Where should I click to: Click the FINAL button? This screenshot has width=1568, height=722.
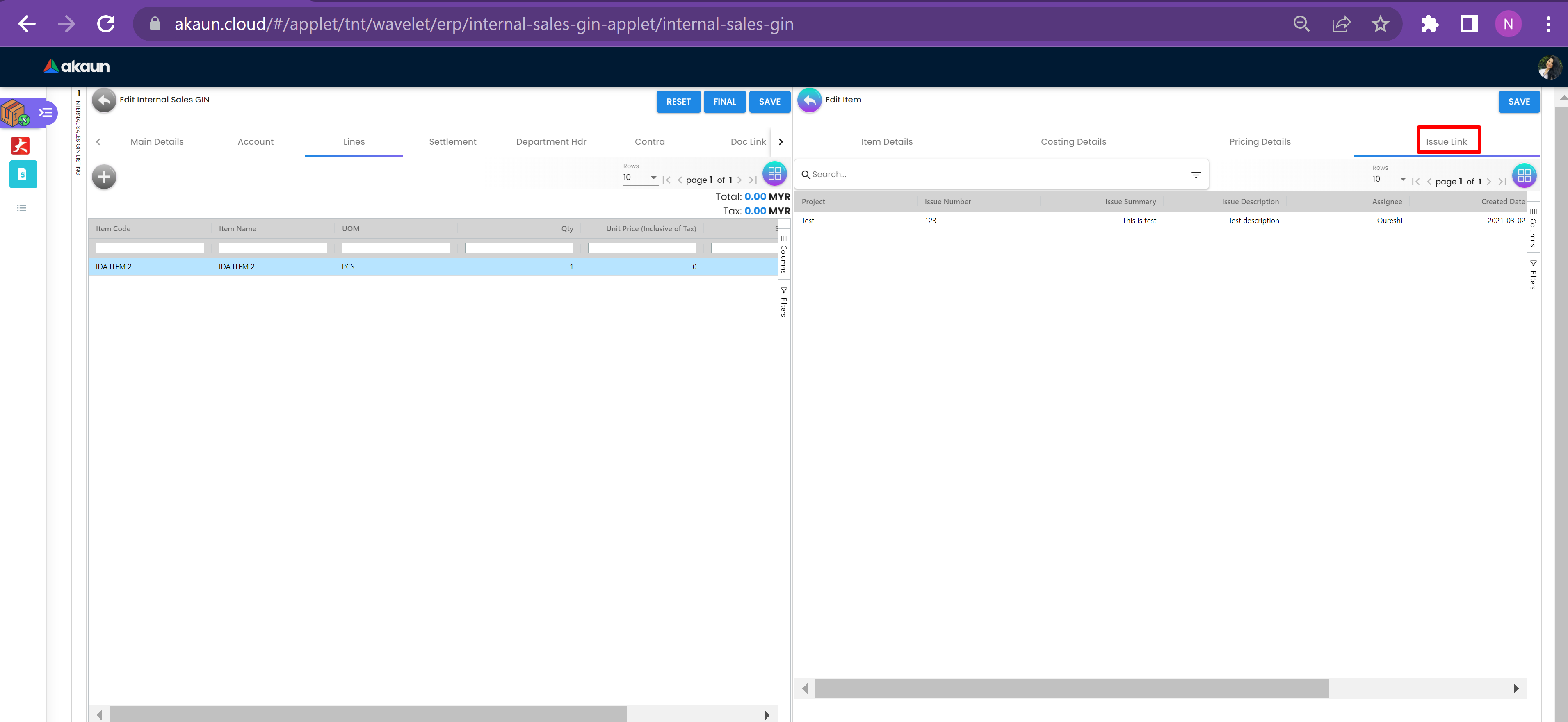tap(724, 102)
